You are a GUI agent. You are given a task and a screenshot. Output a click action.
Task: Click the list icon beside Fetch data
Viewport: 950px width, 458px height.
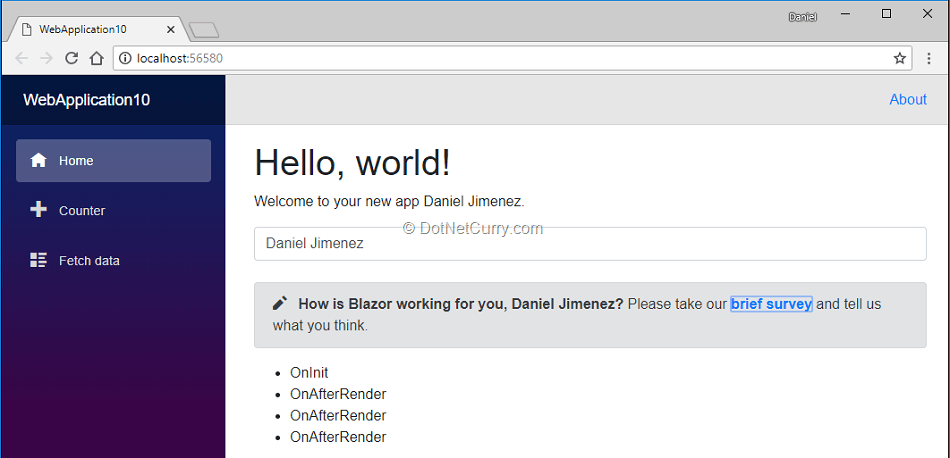pos(38,261)
